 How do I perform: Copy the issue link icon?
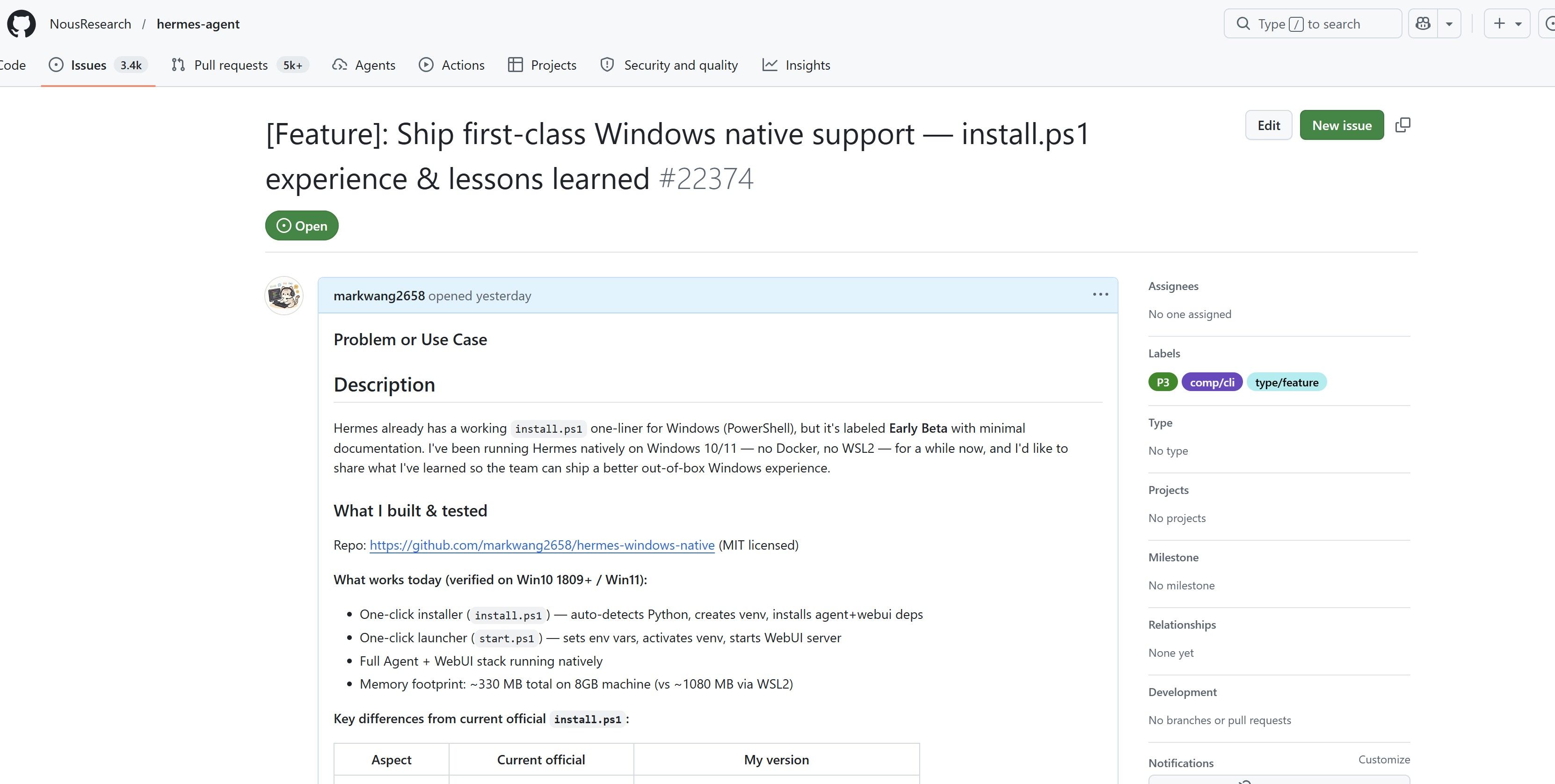[1403, 125]
